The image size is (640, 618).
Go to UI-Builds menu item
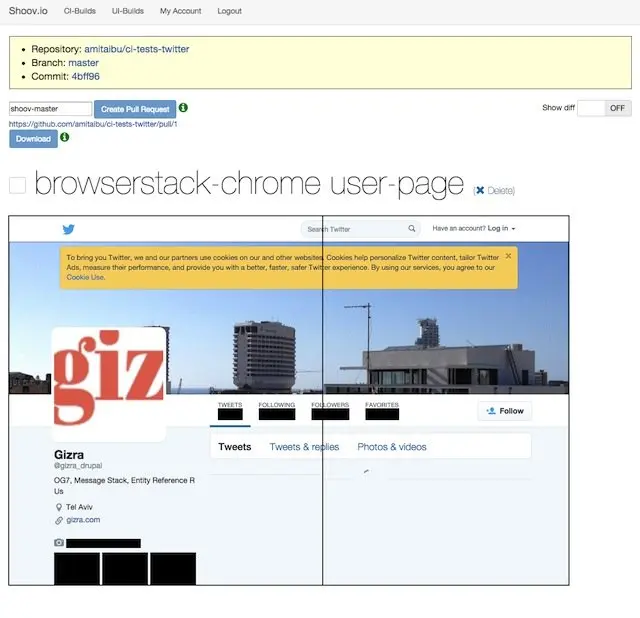128,11
